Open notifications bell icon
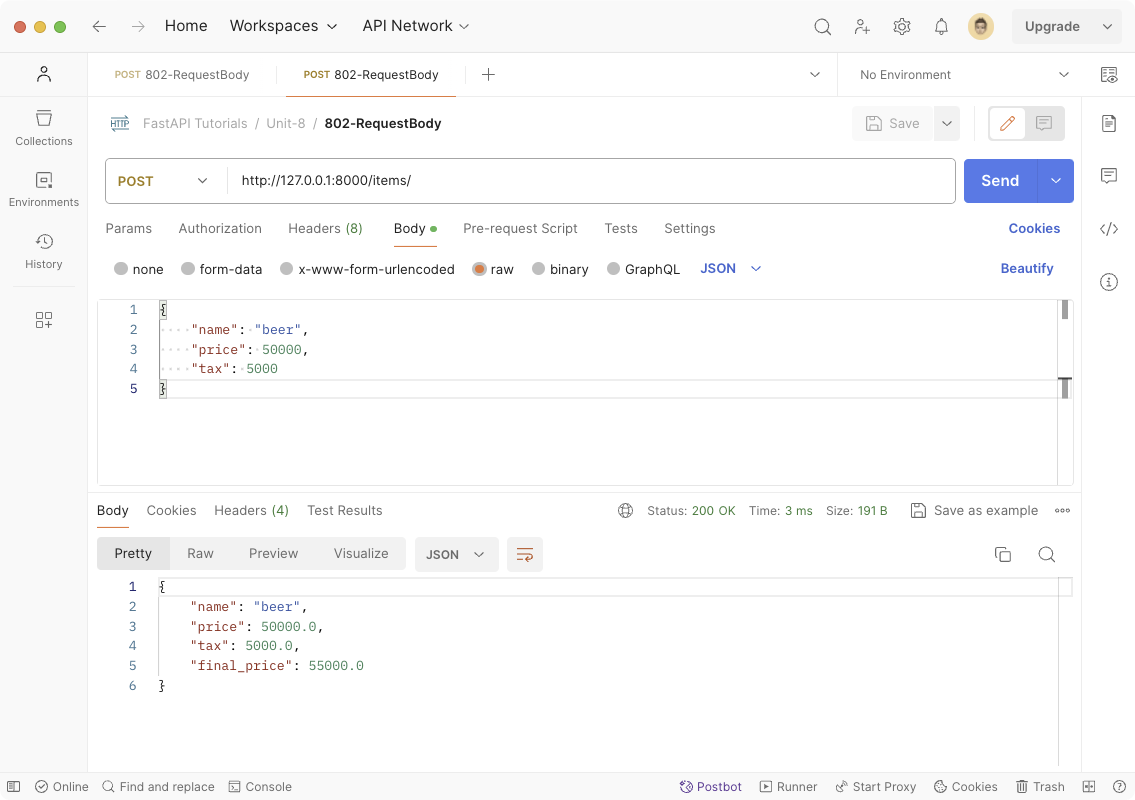The image size is (1135, 800). click(941, 27)
